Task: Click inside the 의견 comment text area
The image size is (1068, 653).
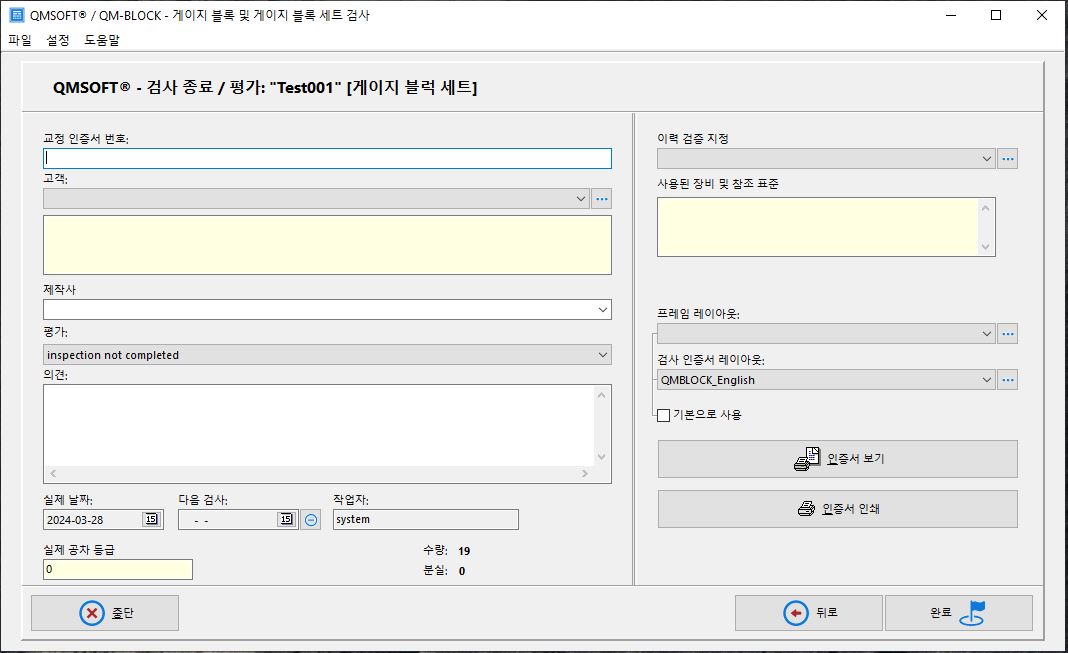Action: pyautogui.click(x=318, y=426)
